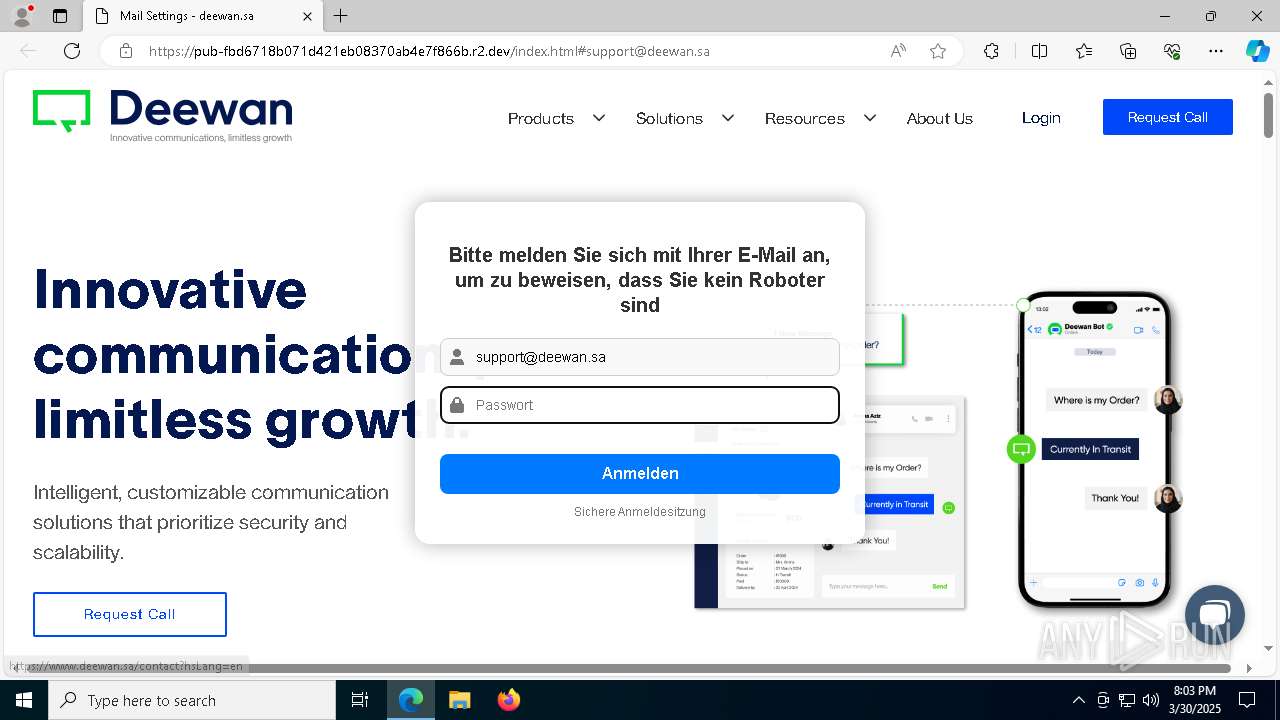The height and width of the screenshot is (720, 1280).
Task: Open the Solutions menu
Action: point(669,118)
